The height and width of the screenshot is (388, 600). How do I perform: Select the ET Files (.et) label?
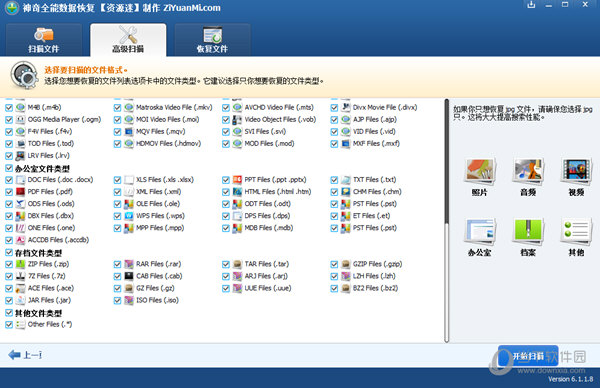[x=371, y=216]
